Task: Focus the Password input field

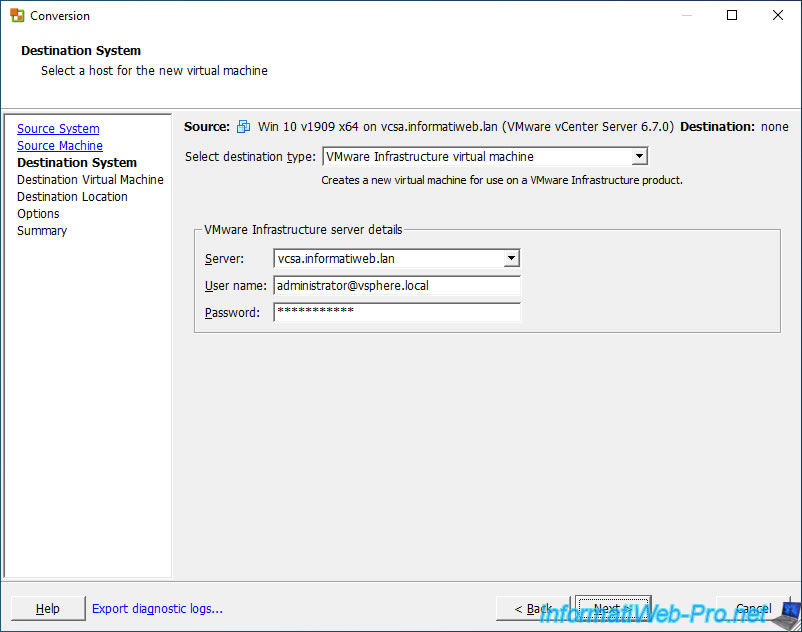Action: (397, 312)
